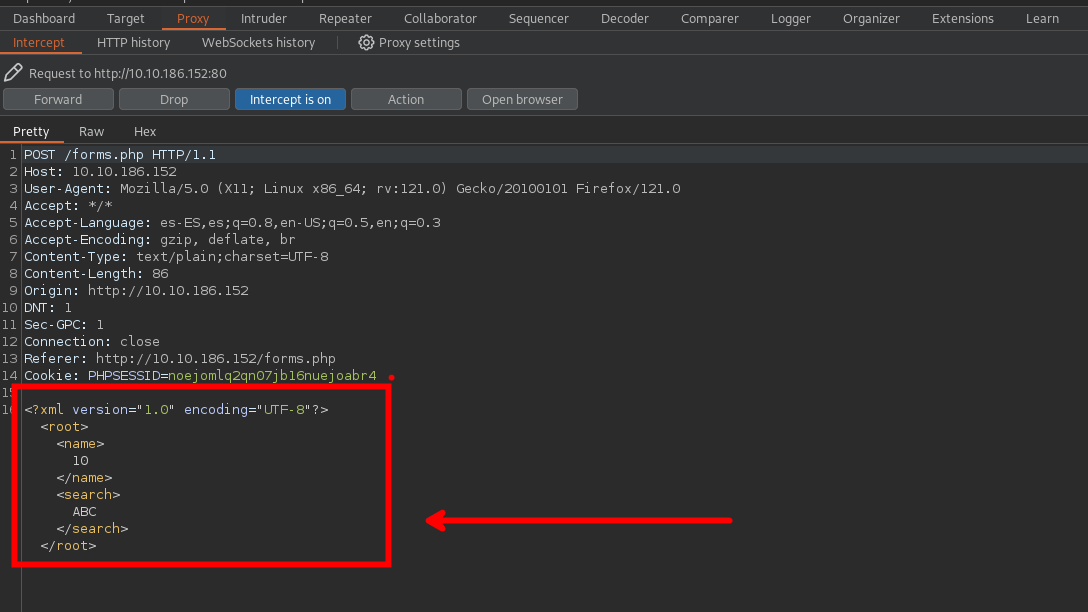Click the Proxy settings gear icon
Screen dimensions: 1088x612
pyautogui.click(x=366, y=43)
